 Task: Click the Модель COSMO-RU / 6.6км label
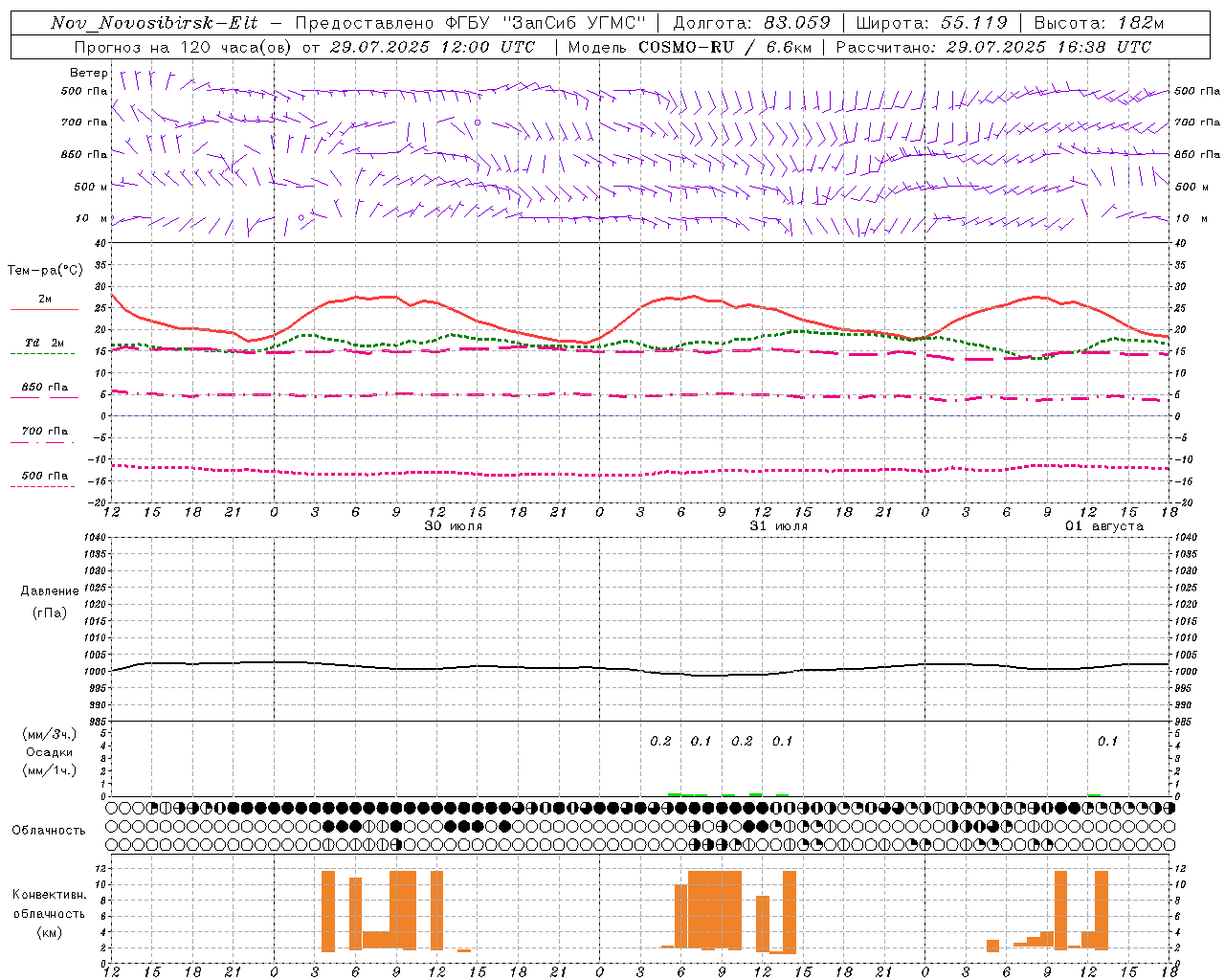[x=689, y=47]
